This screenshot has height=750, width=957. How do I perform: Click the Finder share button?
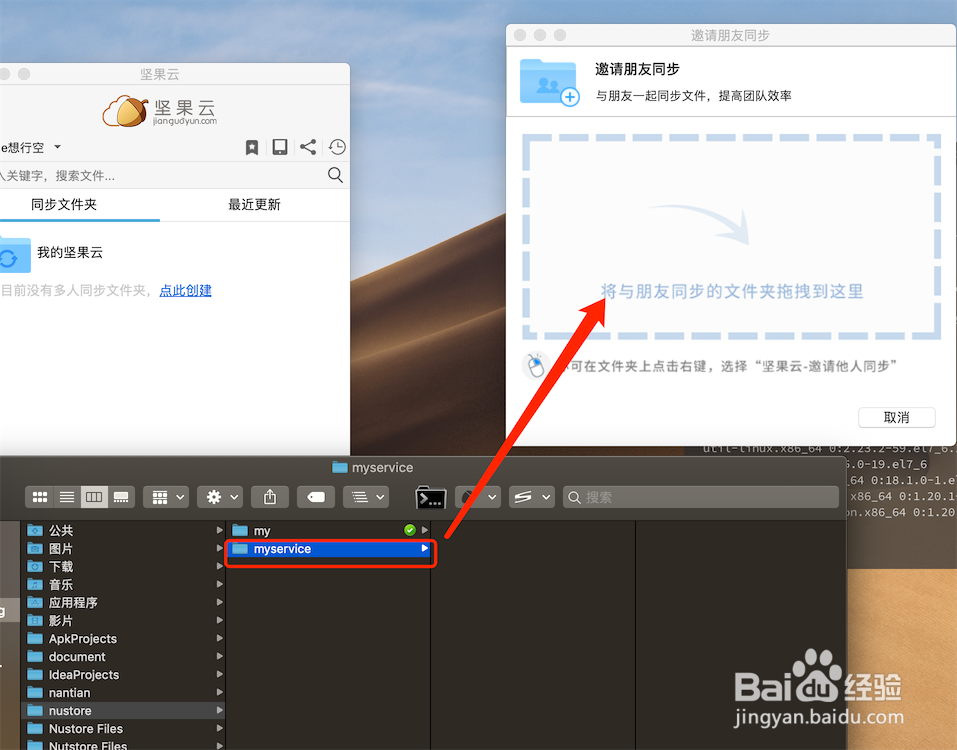tap(270, 497)
